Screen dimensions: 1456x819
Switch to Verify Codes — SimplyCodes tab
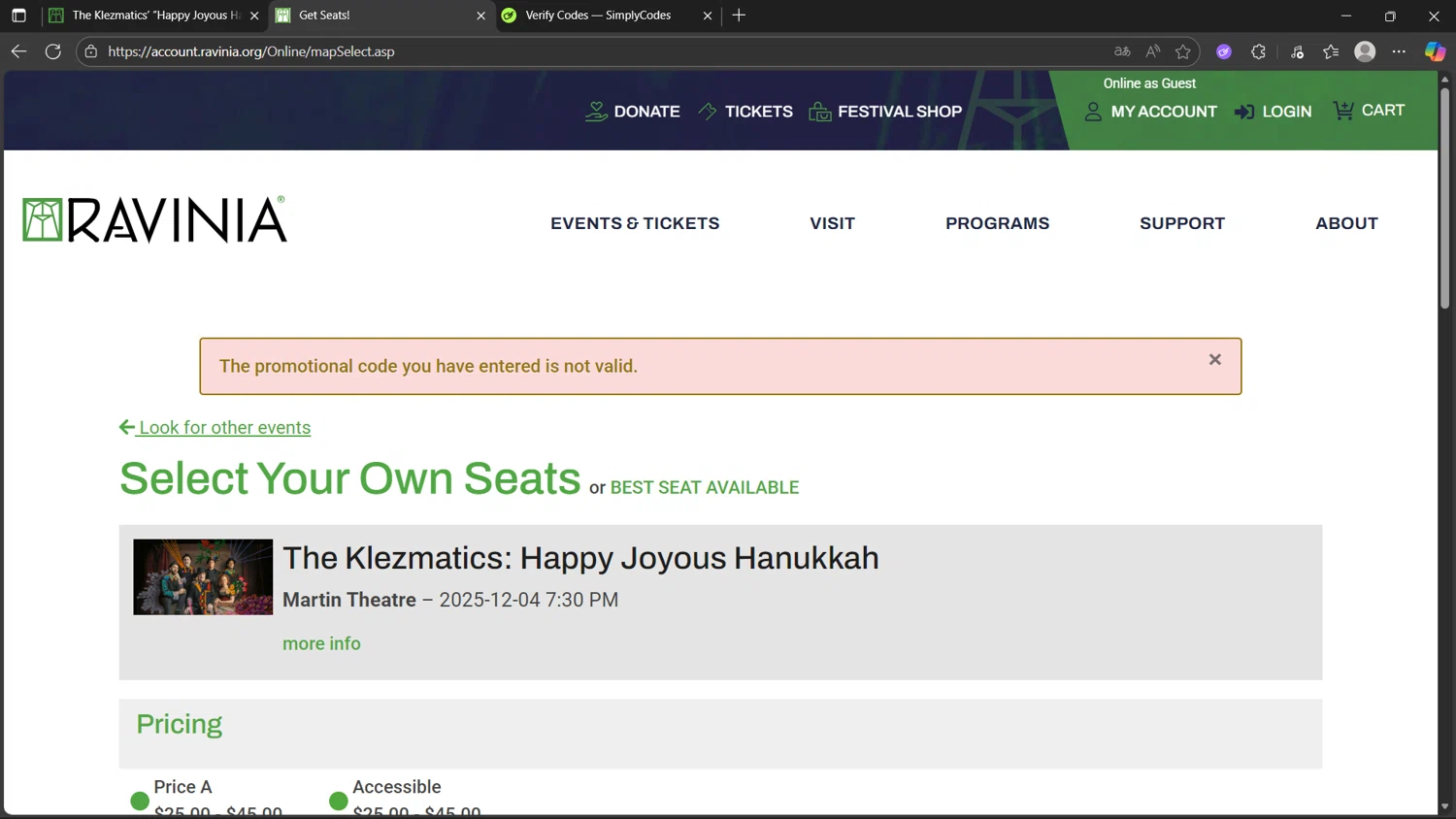pyautogui.click(x=609, y=16)
